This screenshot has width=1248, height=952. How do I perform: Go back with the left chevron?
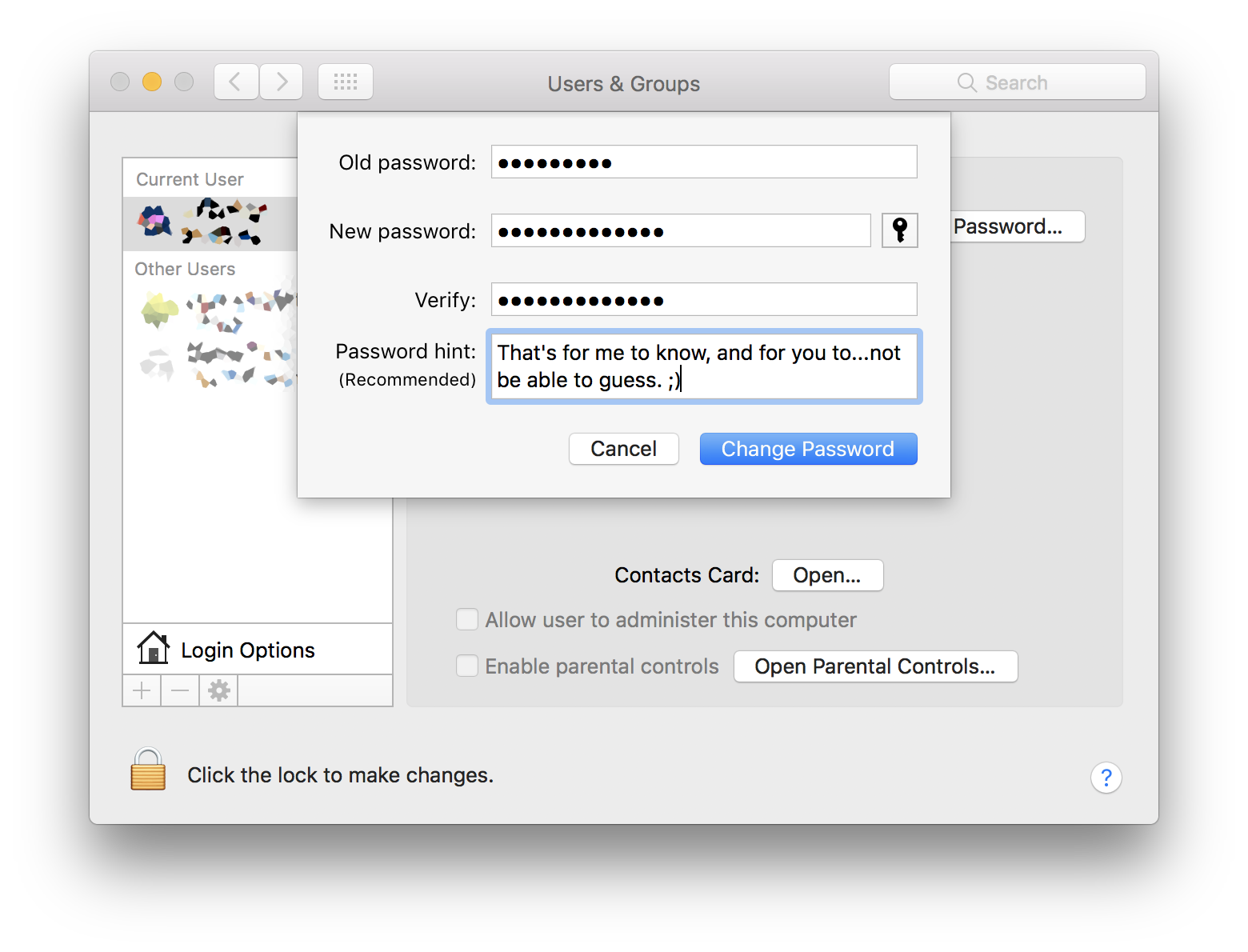236,82
